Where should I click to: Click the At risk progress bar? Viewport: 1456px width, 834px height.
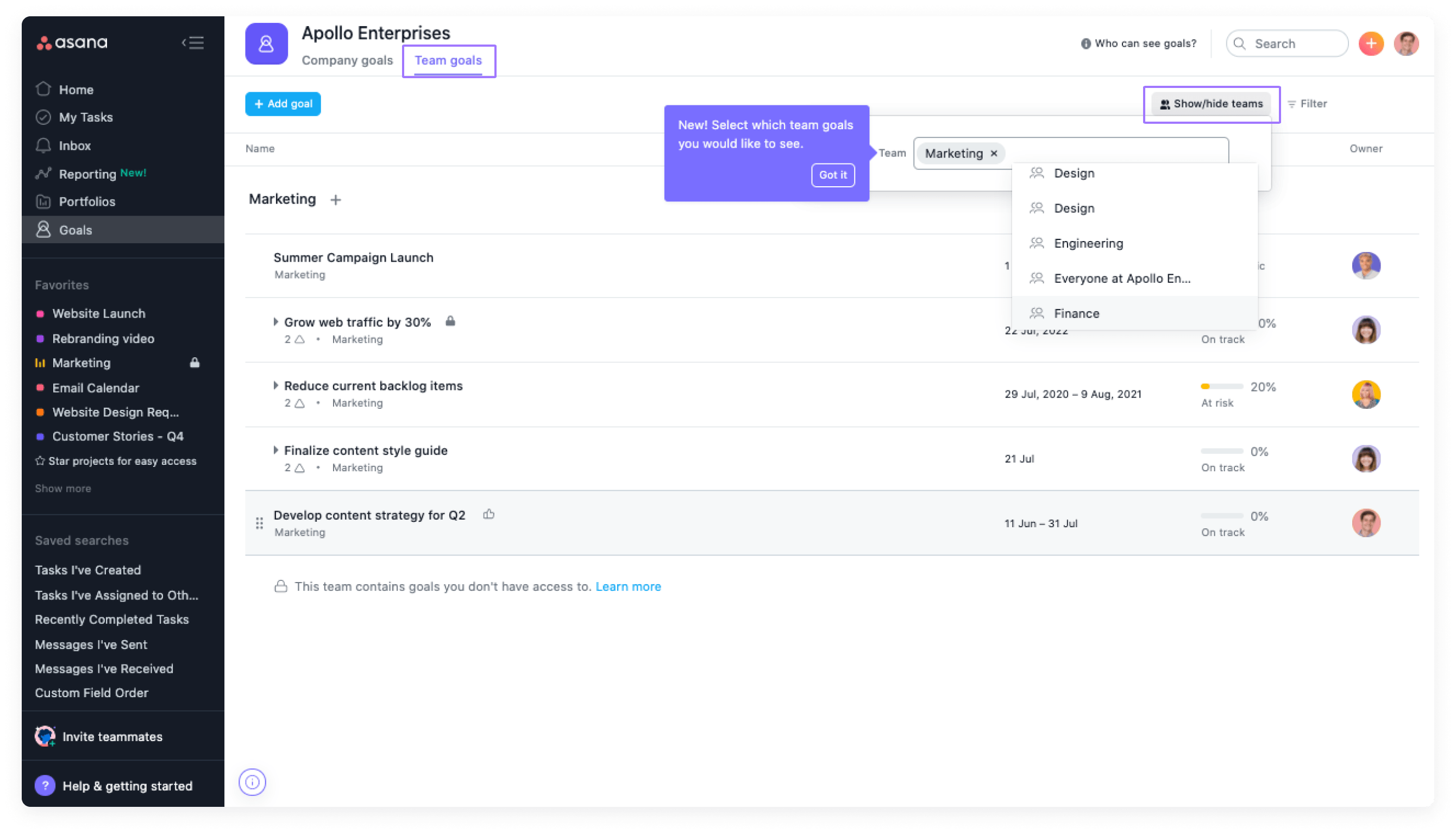1223,386
